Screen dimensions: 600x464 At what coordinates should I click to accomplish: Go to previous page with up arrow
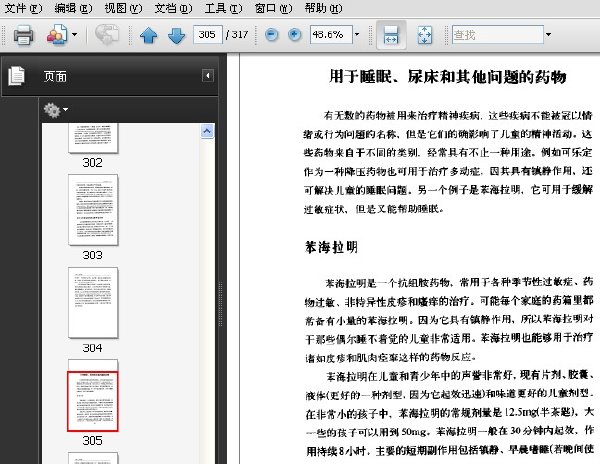click(148, 35)
